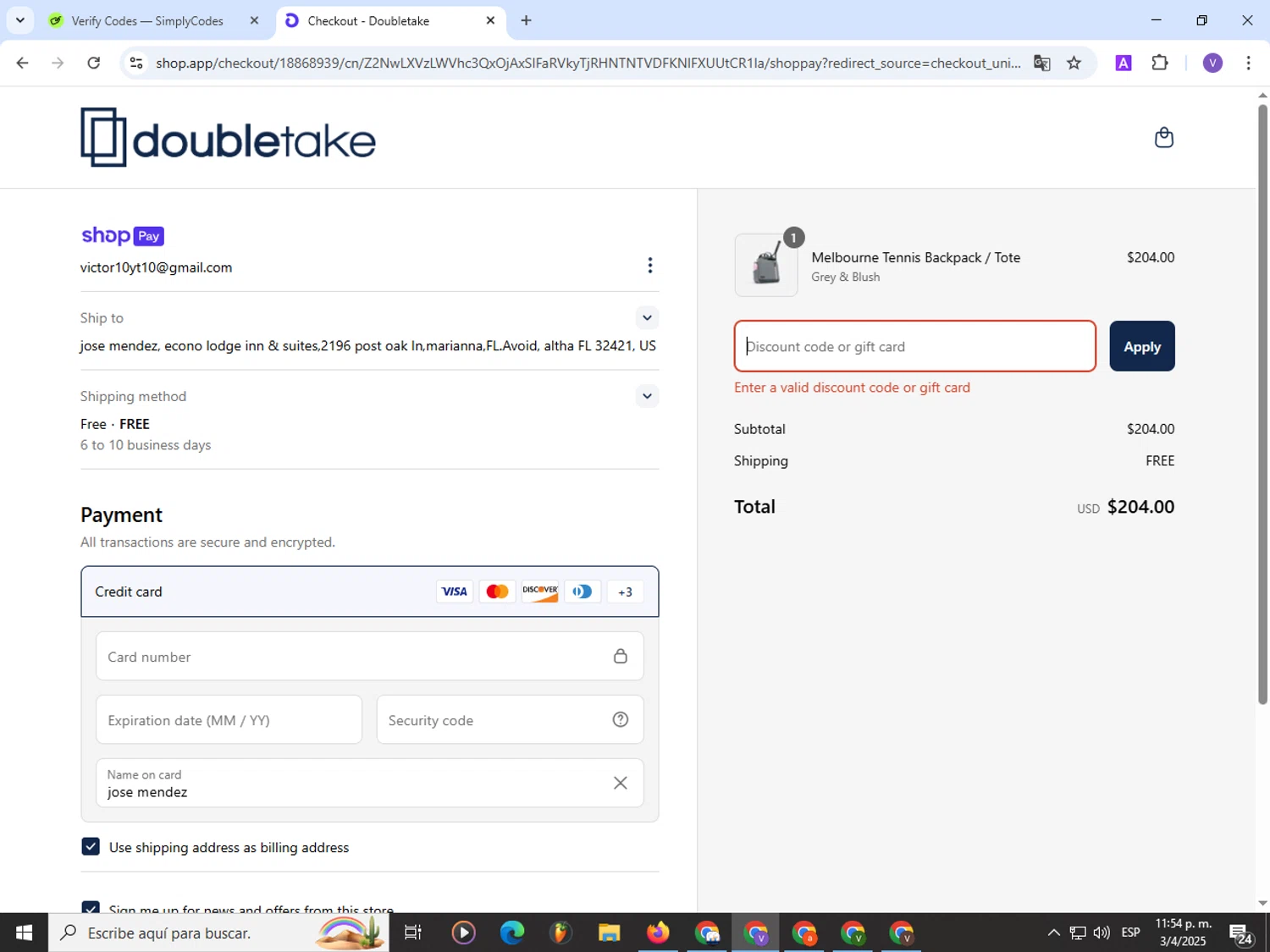Expand the Shipping method dropdown
The width and height of the screenshot is (1270, 952).
click(647, 396)
